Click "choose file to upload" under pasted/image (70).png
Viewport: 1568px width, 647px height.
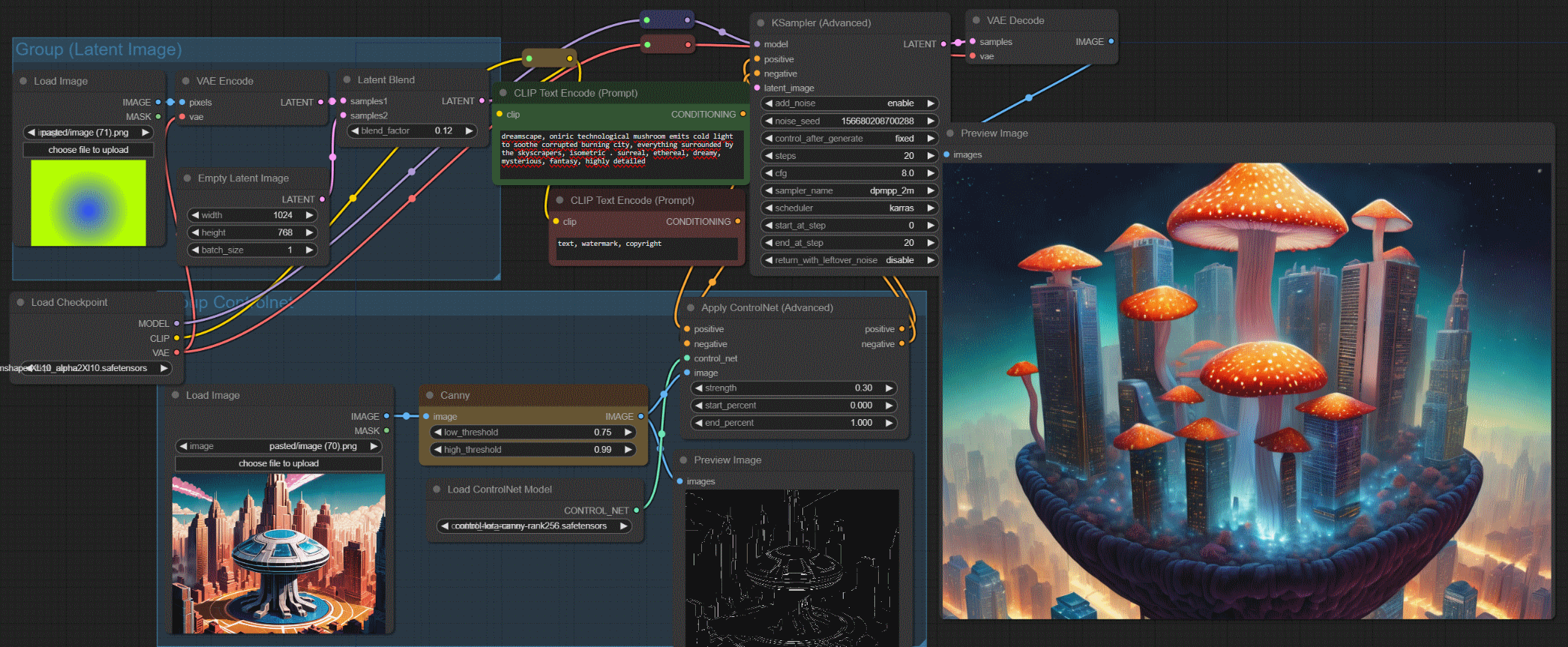278,463
